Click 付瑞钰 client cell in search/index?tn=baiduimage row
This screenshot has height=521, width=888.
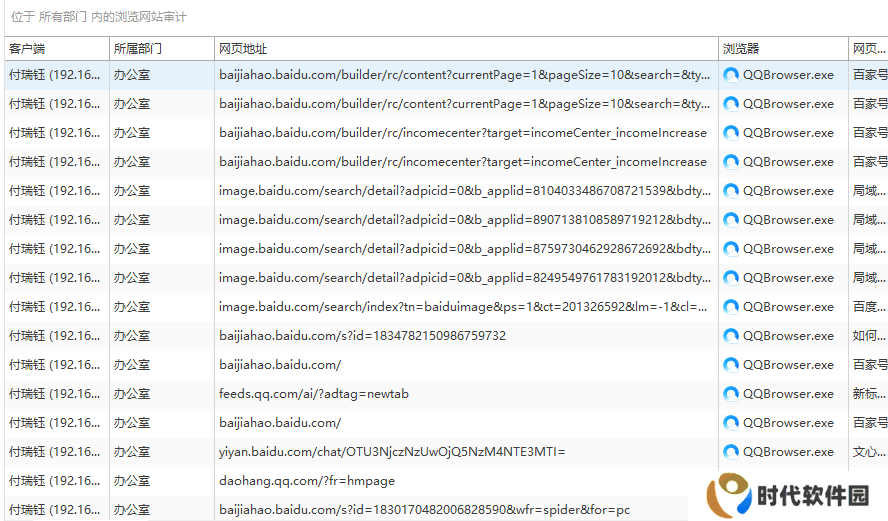coord(55,307)
